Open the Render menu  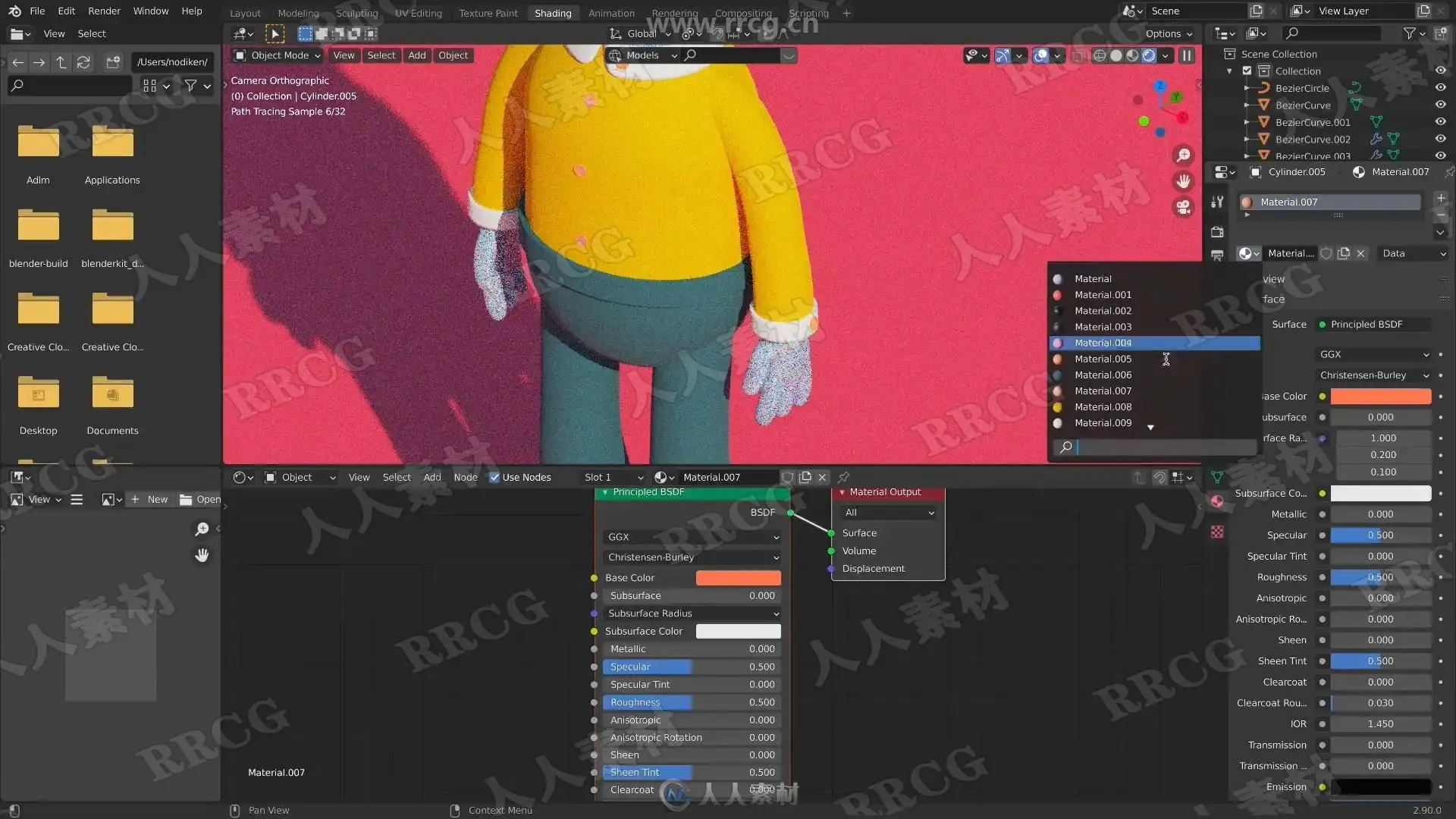[x=104, y=11]
